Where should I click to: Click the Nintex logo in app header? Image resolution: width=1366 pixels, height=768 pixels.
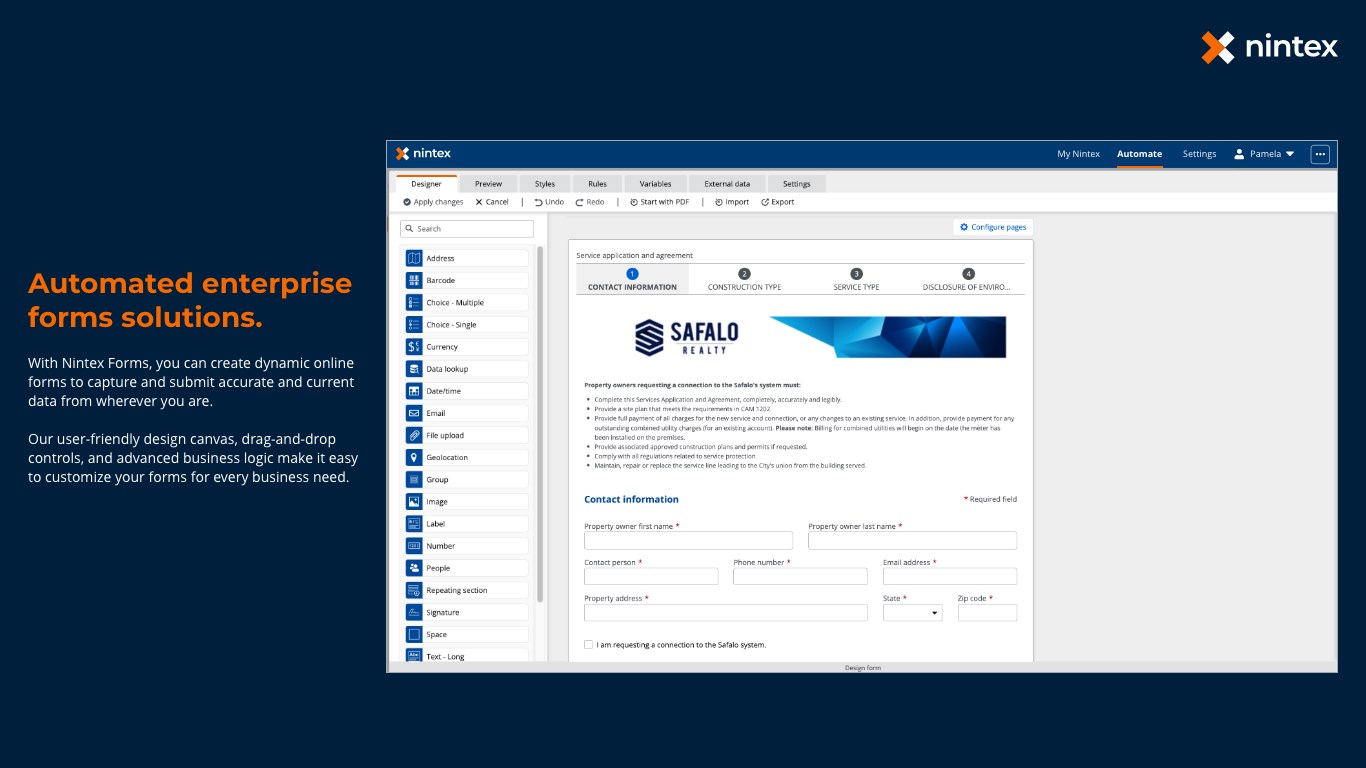423,153
